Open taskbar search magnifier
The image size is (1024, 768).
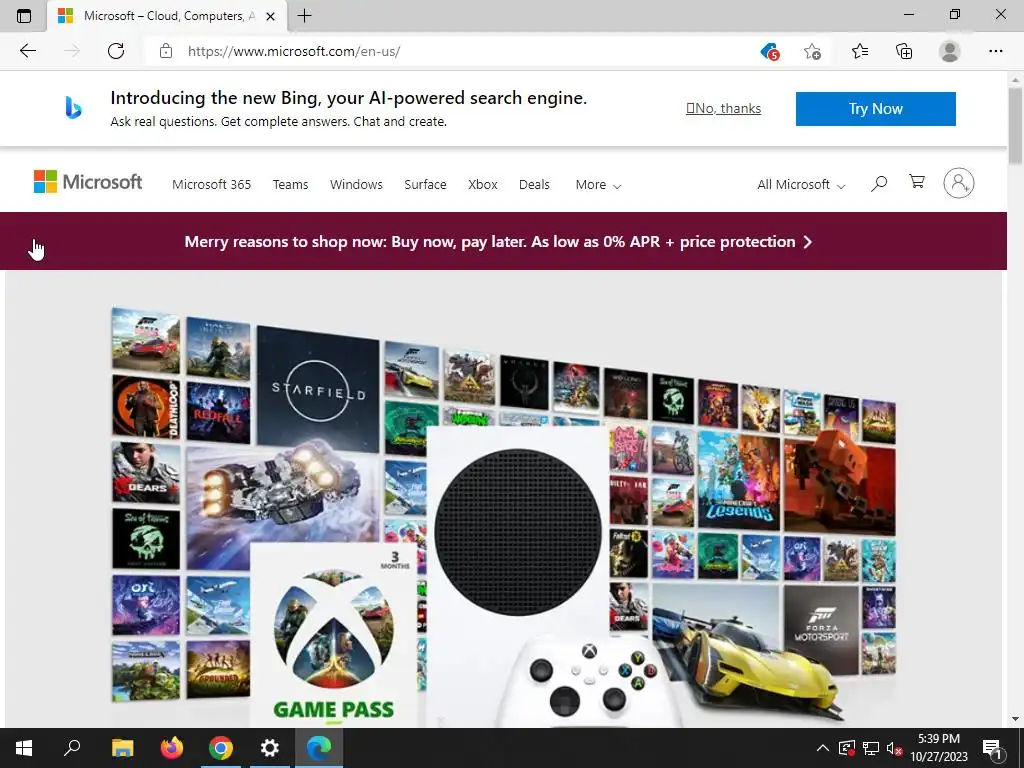[72, 748]
